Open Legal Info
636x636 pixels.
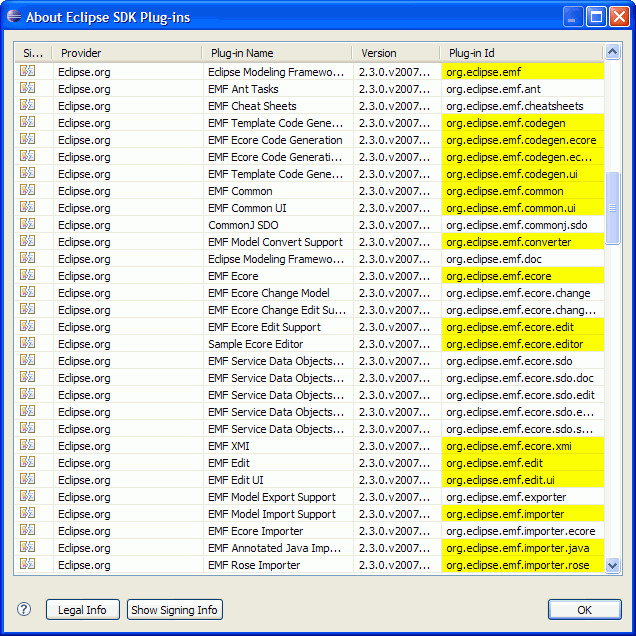click(x=83, y=610)
